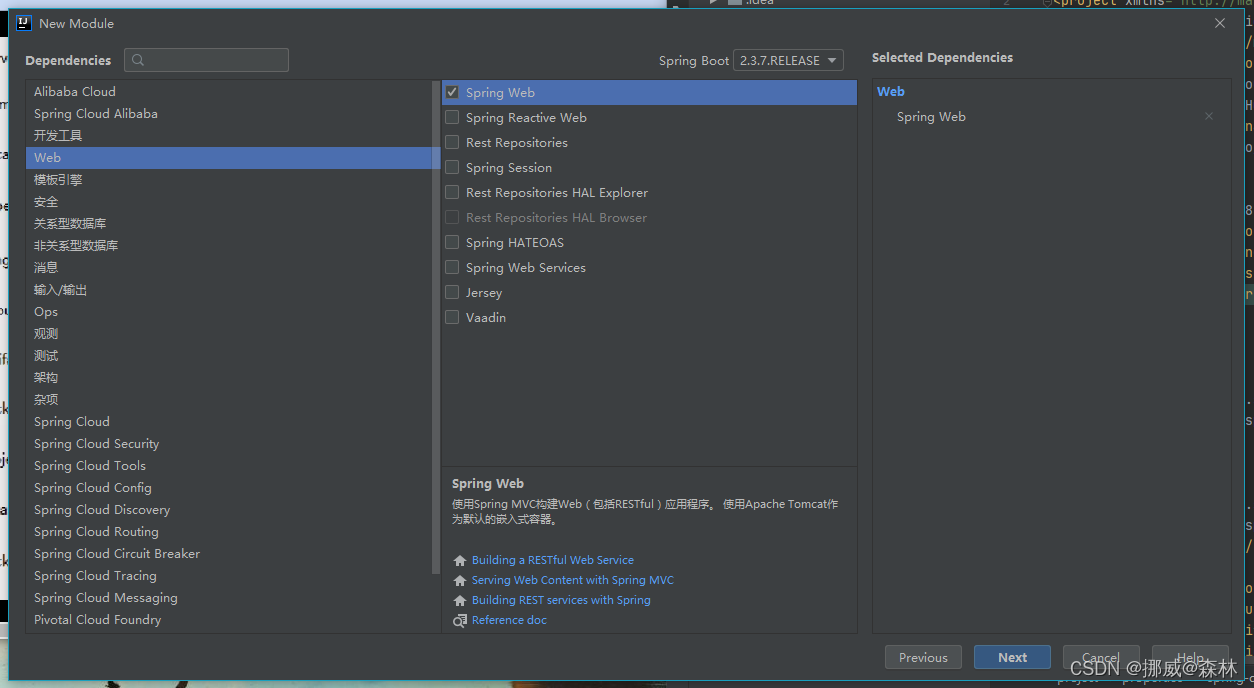Check the Spring HATEOAS checkbox

(452, 242)
